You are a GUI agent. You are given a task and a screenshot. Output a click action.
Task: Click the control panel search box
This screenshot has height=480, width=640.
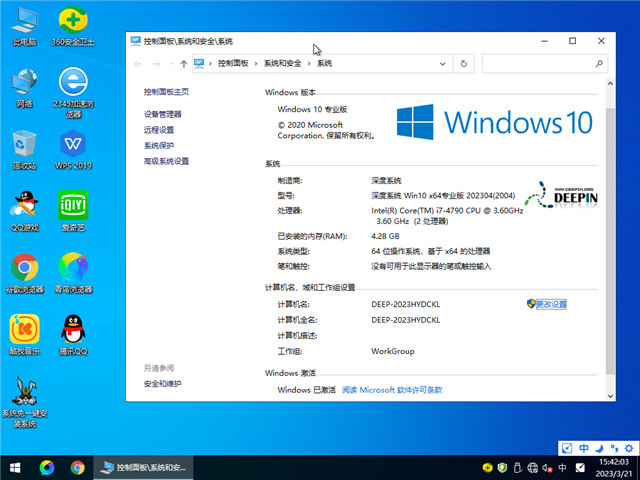(545, 64)
